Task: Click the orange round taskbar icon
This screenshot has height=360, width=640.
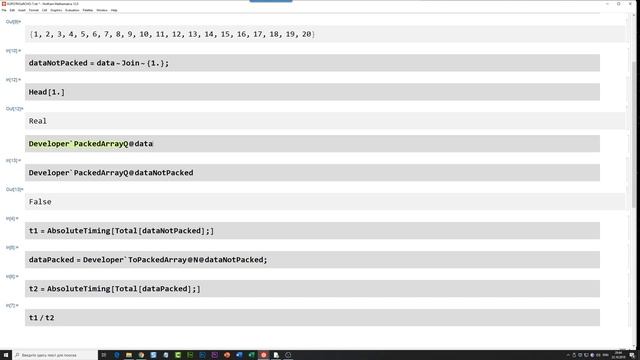Action: tap(227, 355)
